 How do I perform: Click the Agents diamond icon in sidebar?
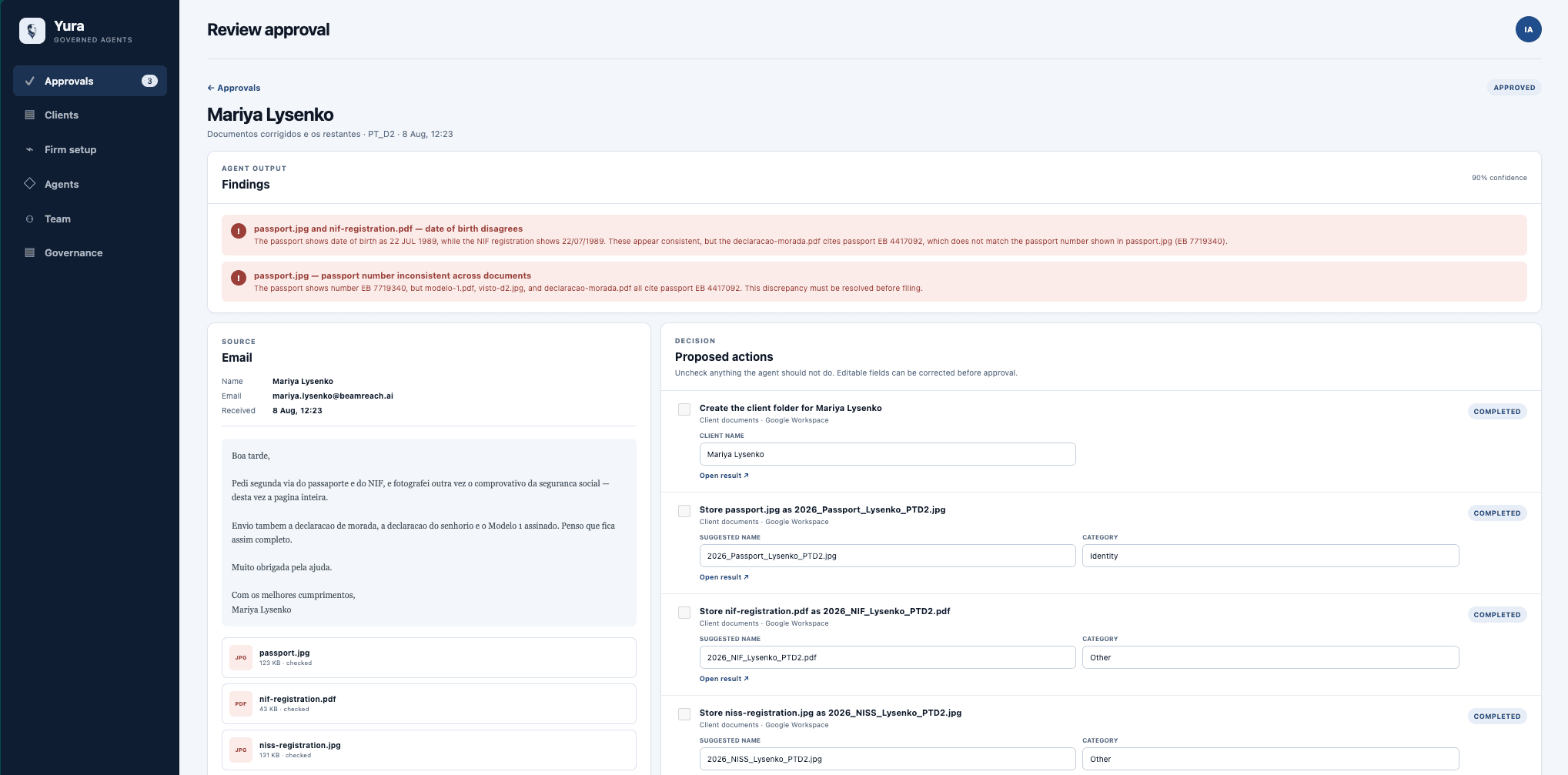pyautogui.click(x=30, y=183)
